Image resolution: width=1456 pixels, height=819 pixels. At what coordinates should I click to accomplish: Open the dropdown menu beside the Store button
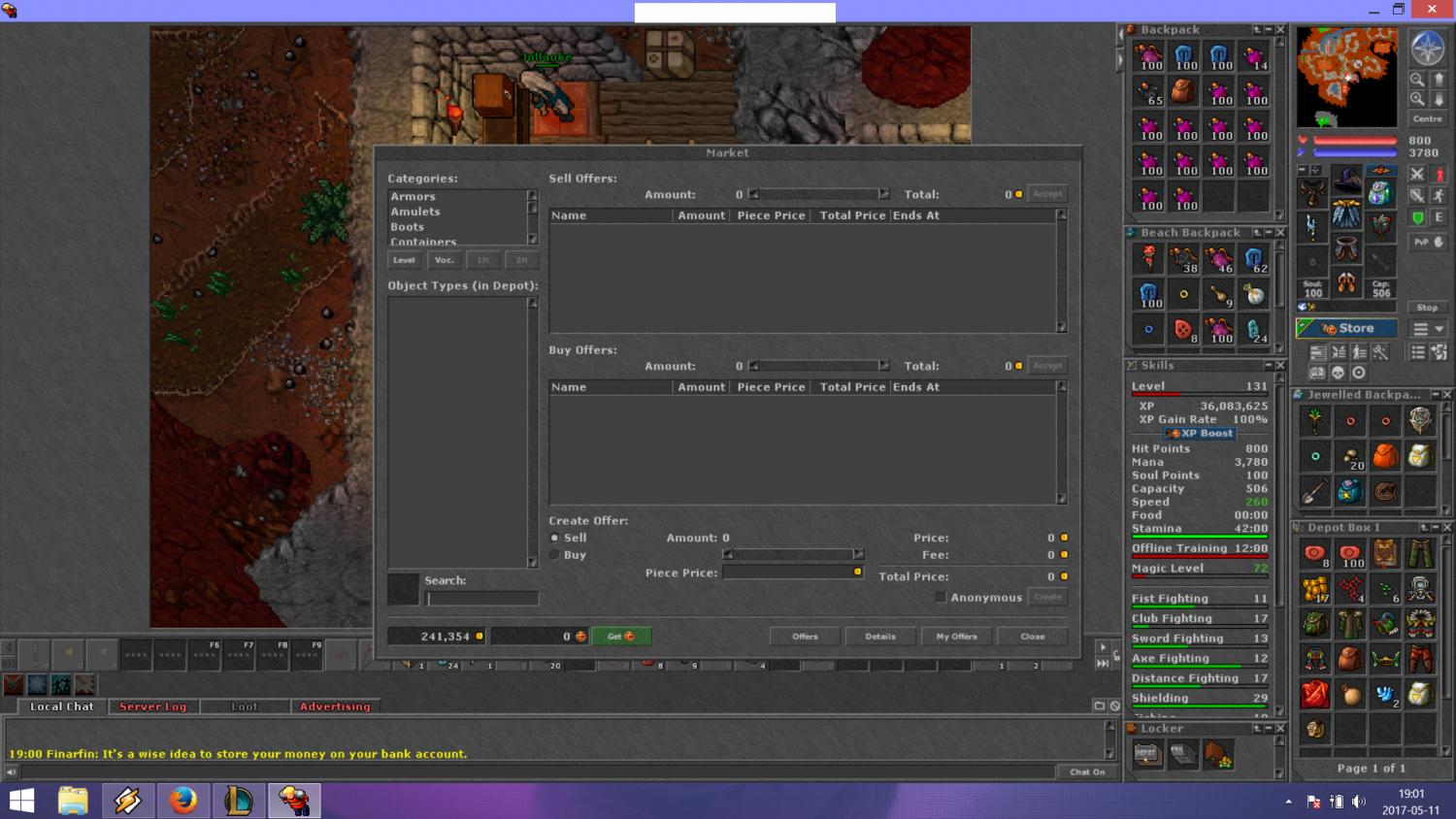pos(1428,328)
